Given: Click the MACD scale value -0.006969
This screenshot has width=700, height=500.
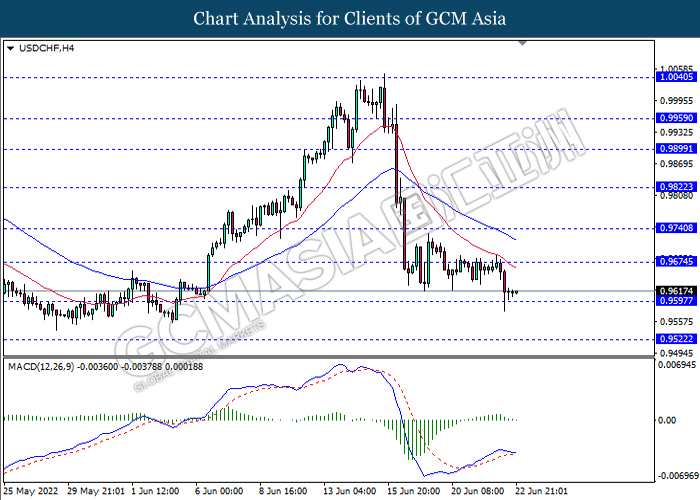Looking at the screenshot, I should [x=677, y=475].
